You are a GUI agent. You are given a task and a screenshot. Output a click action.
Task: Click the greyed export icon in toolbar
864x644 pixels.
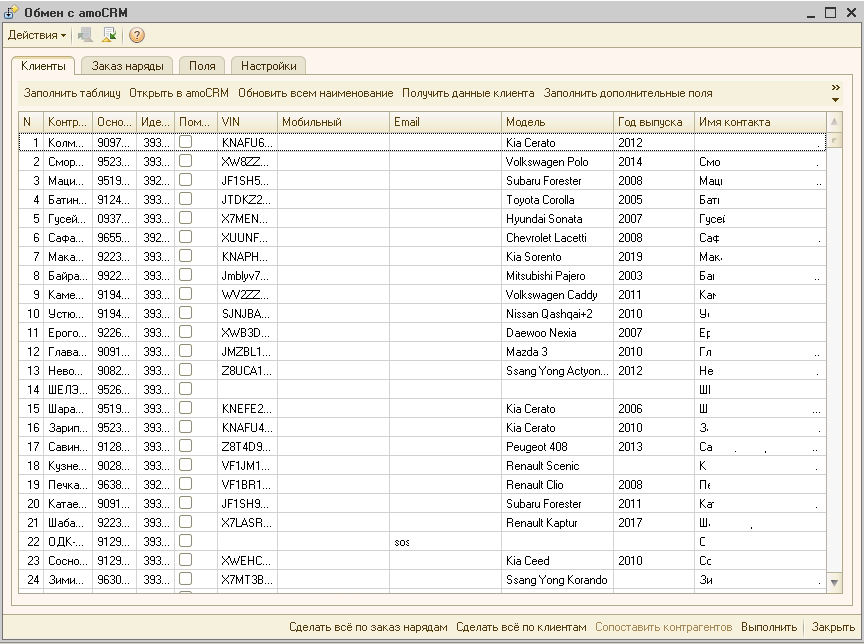[x=85, y=35]
